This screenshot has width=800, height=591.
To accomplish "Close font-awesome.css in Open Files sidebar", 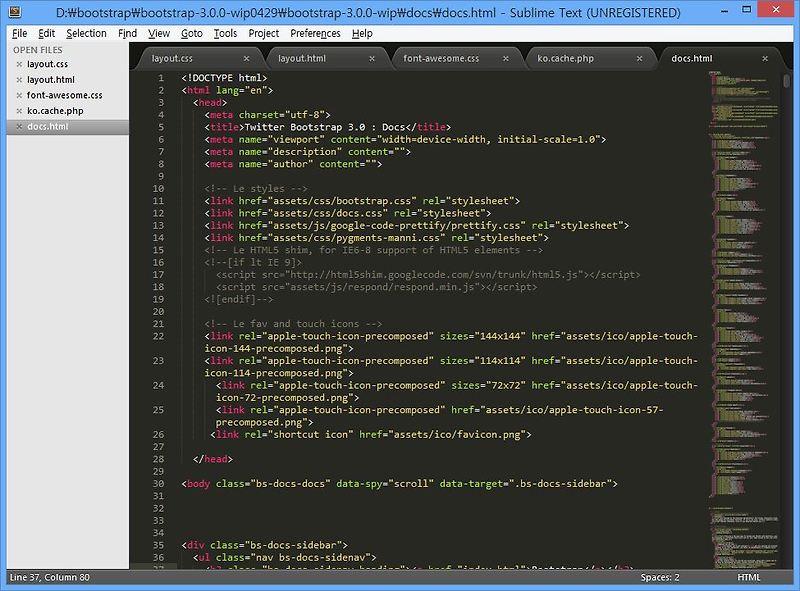I will click(x=19, y=95).
